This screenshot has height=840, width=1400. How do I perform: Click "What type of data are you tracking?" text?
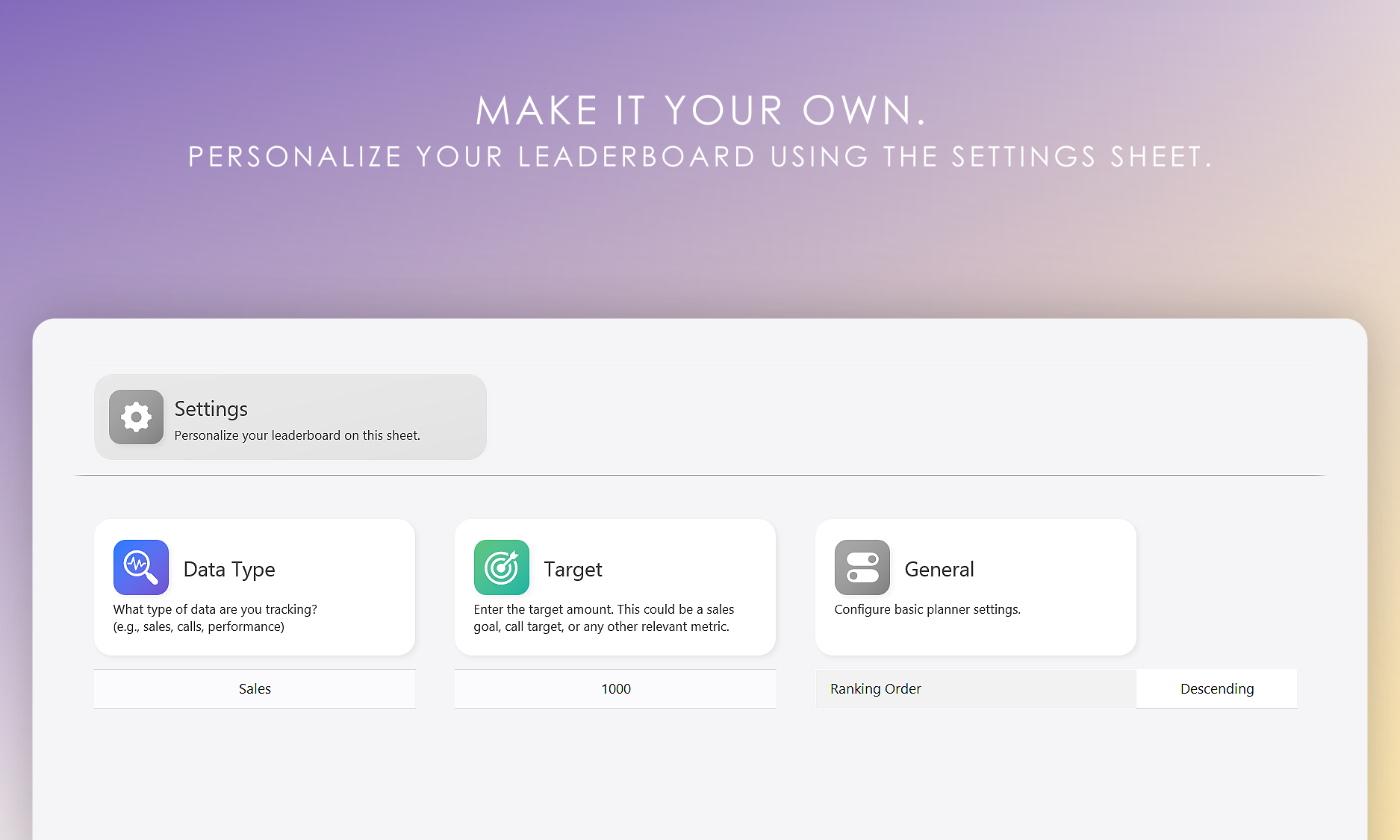215,609
